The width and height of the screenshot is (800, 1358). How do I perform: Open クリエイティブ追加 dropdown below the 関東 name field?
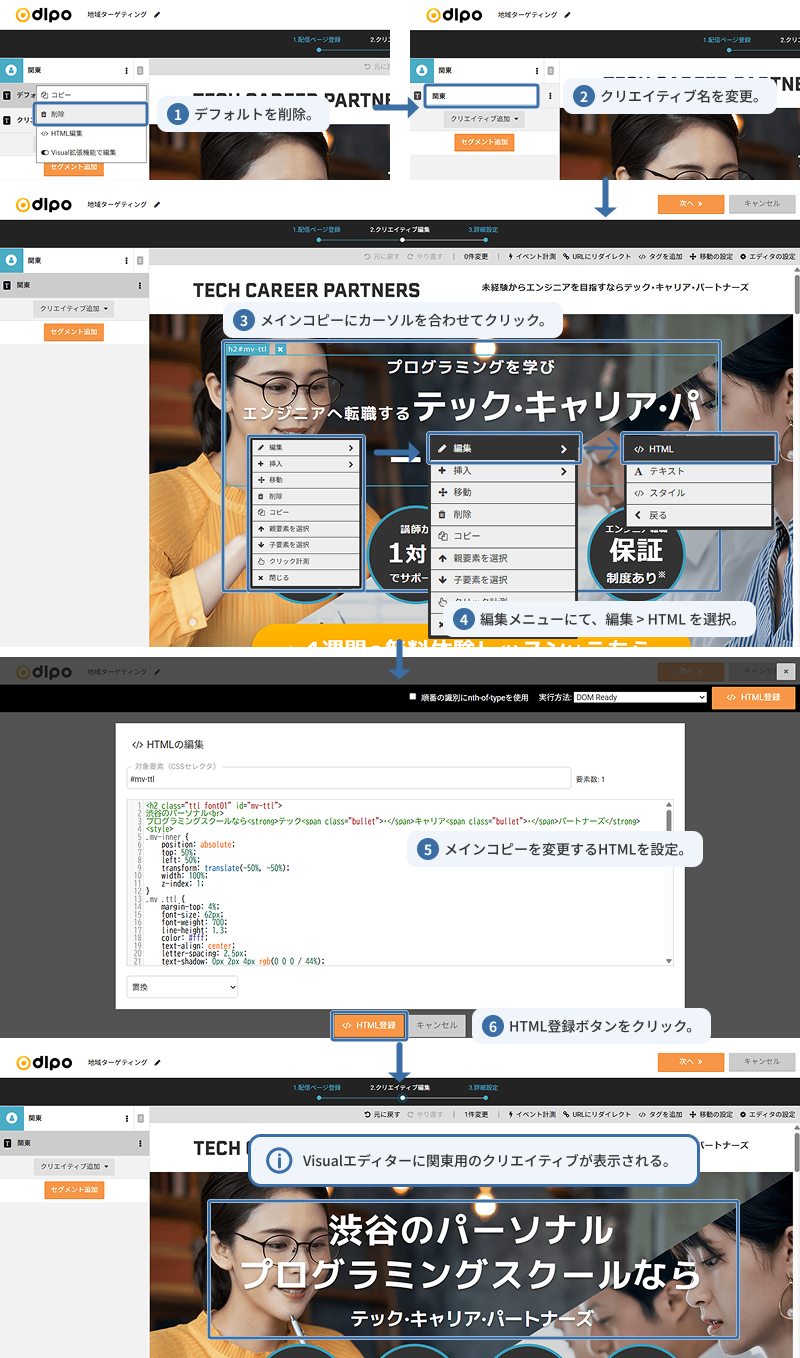484,119
